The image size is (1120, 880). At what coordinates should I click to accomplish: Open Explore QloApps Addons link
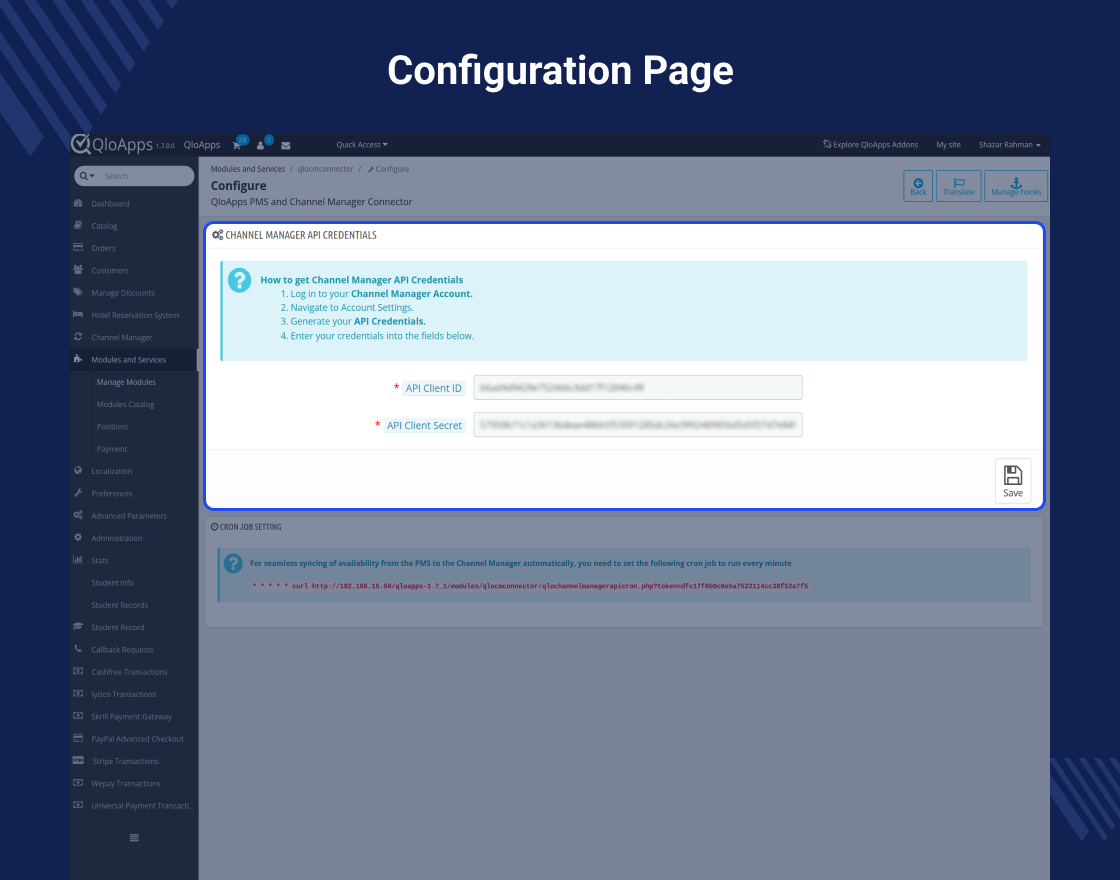point(870,144)
